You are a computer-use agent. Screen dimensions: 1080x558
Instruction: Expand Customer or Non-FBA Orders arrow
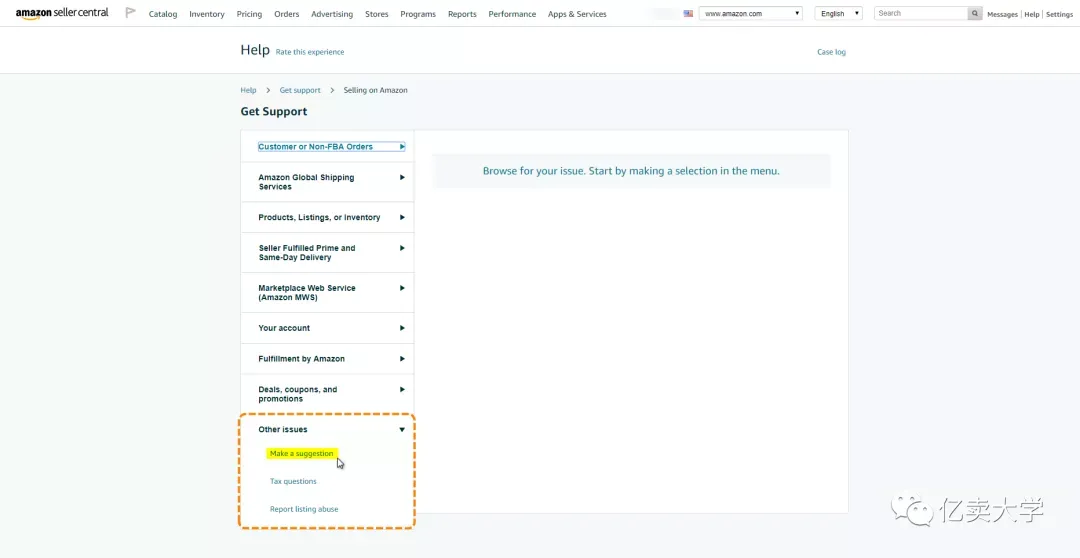click(x=402, y=147)
